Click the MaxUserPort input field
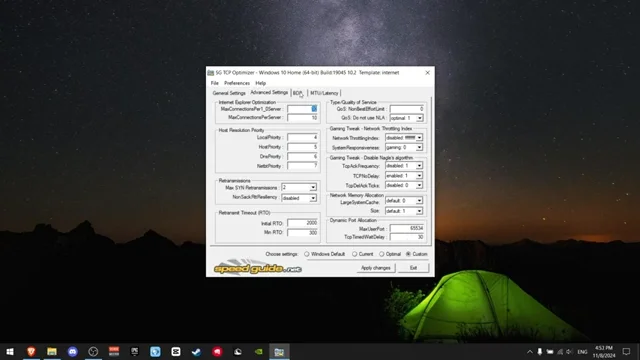This screenshot has width=640, height=360. [407, 228]
